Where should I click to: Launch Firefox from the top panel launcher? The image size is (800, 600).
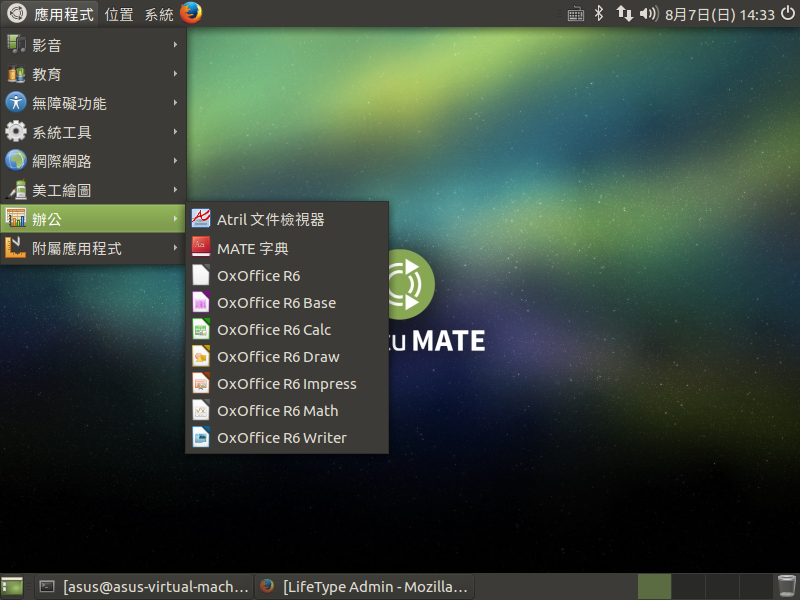point(191,13)
